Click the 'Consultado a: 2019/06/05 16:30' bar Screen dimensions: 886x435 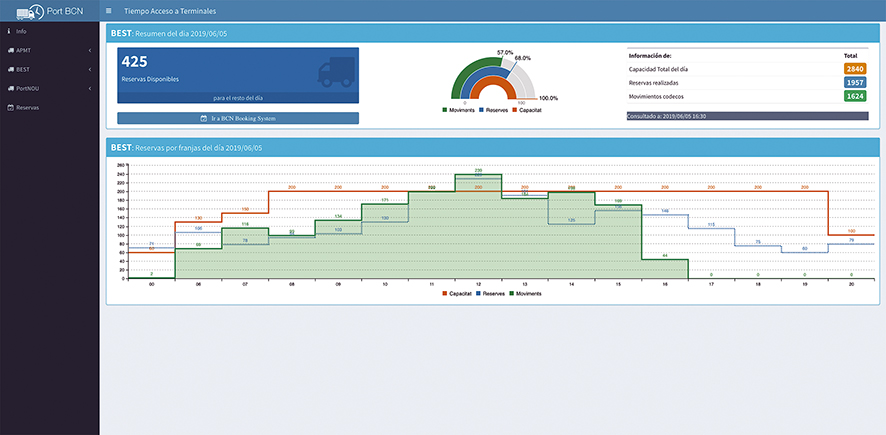(747, 116)
